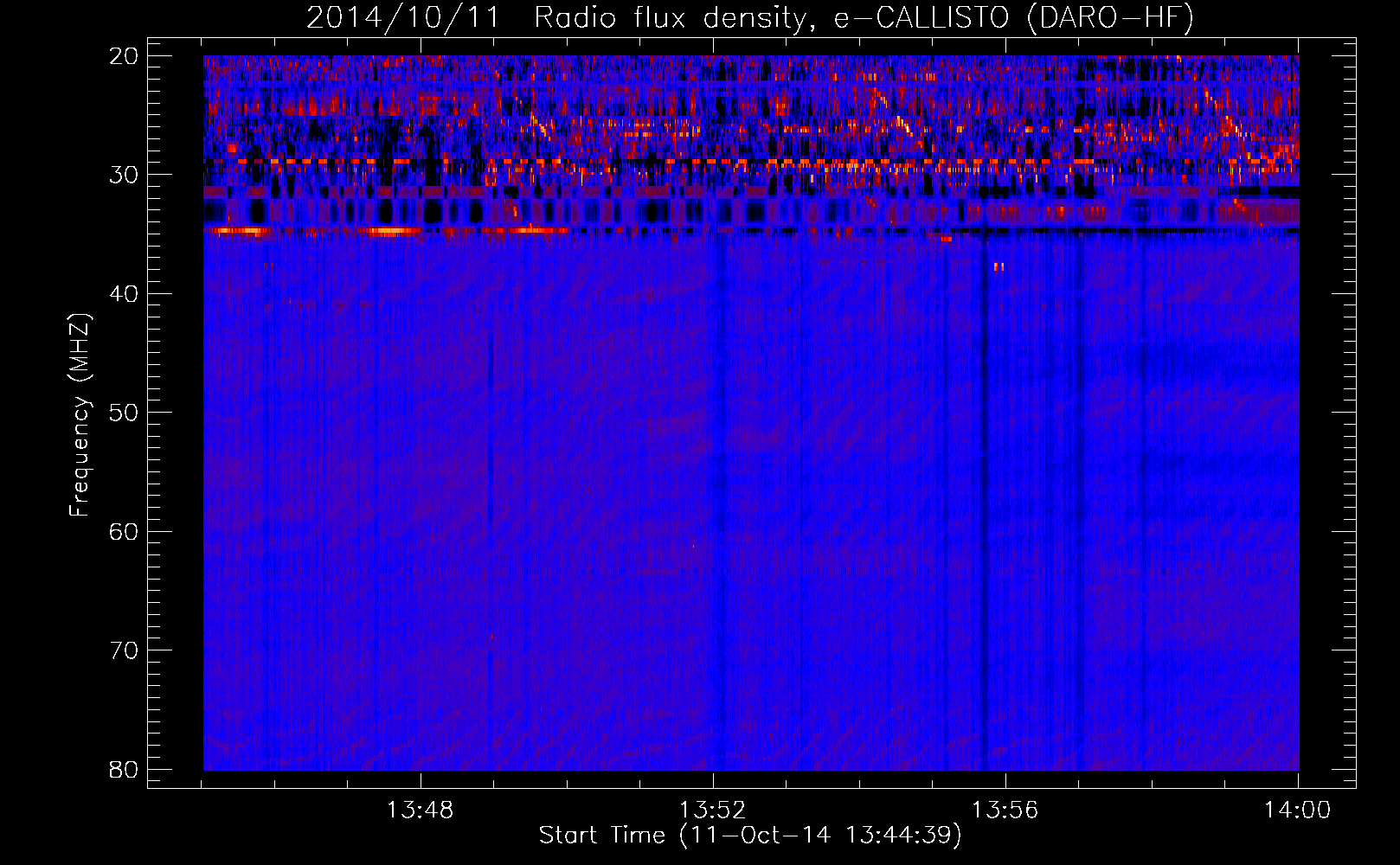Image resolution: width=1400 pixels, height=865 pixels.
Task: Click the 20 MHz frequency tick label
Action: [124, 56]
